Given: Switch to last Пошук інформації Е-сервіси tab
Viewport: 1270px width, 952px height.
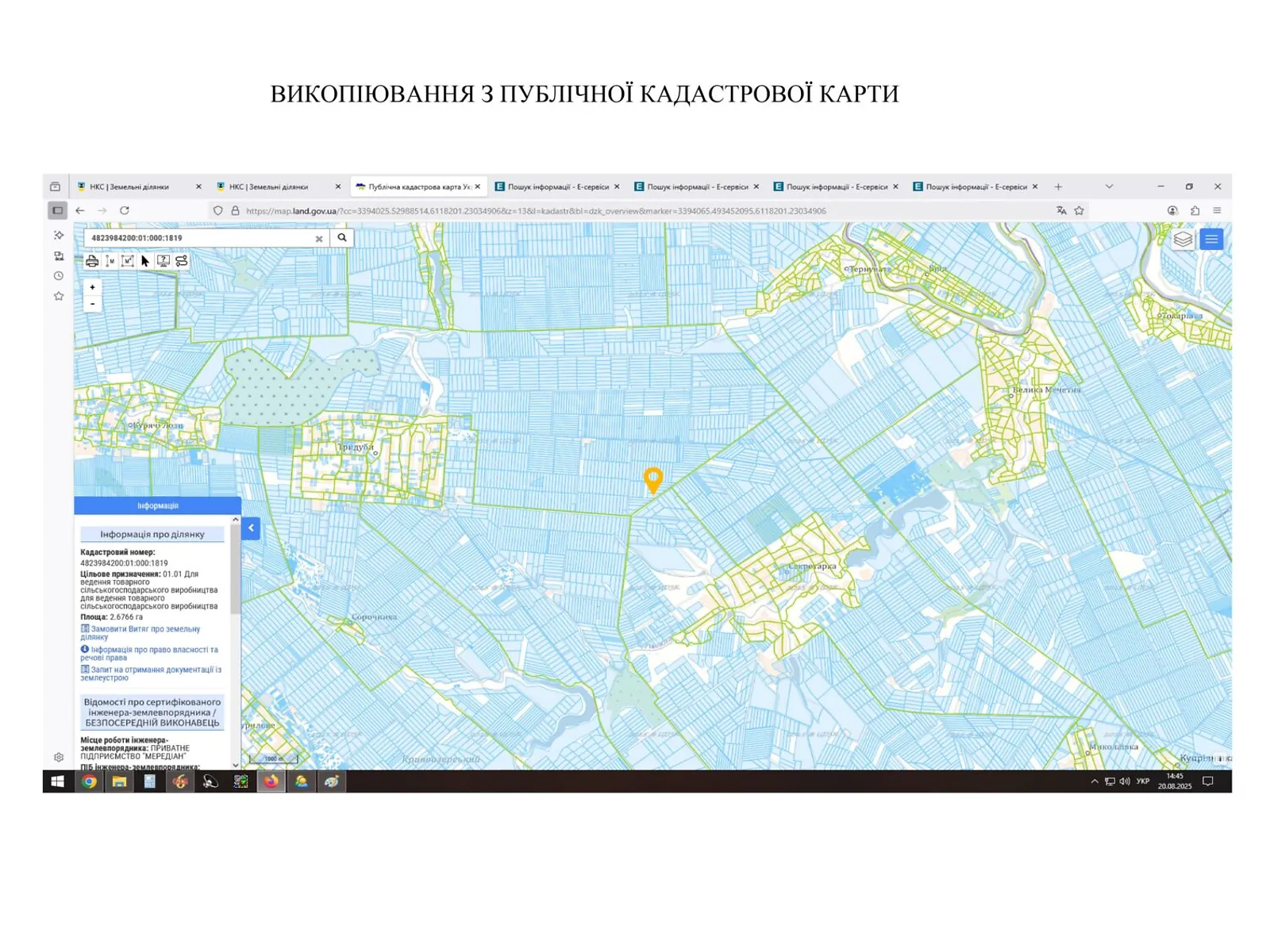Looking at the screenshot, I should [x=976, y=186].
